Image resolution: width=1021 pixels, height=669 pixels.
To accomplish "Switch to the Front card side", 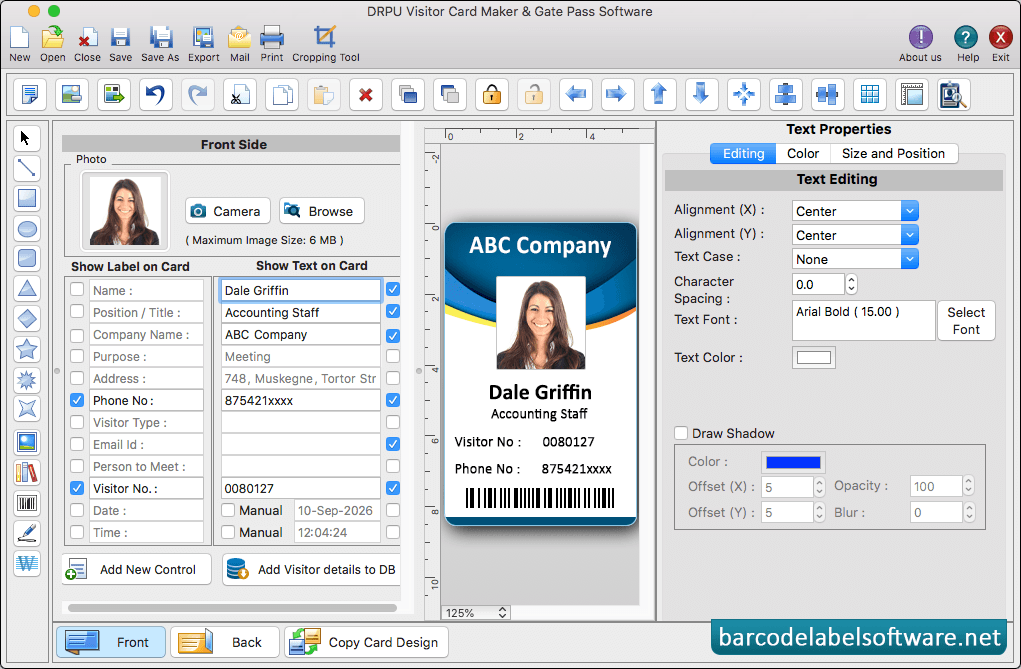I will [x=111, y=642].
